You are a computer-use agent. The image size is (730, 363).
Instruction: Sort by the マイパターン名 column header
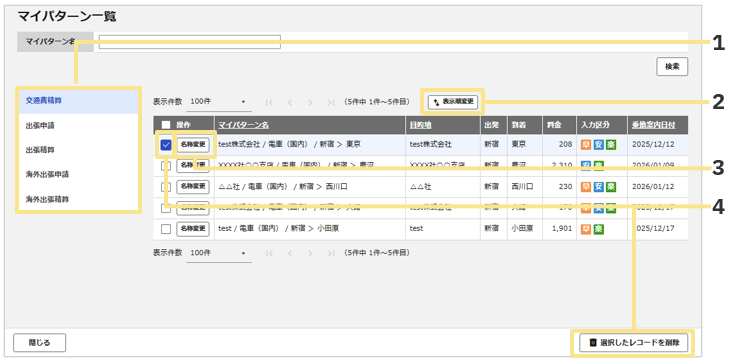click(243, 125)
